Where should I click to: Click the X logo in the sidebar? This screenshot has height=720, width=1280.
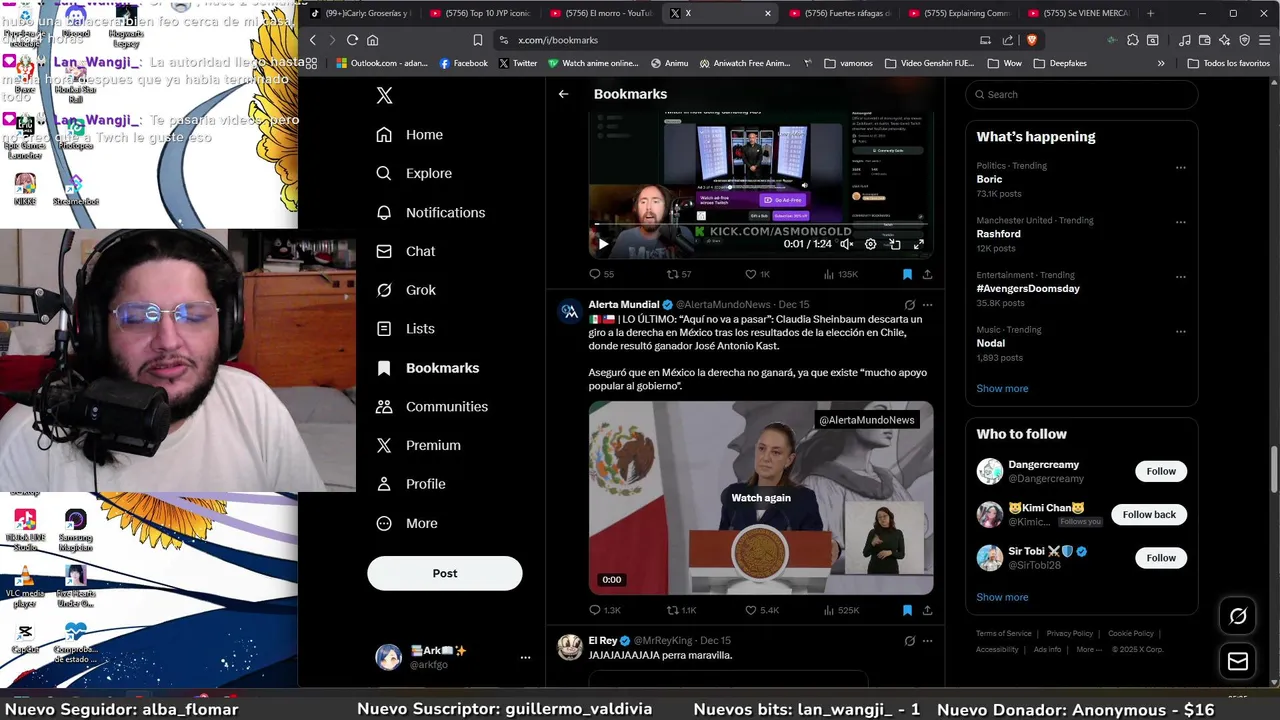point(384,95)
